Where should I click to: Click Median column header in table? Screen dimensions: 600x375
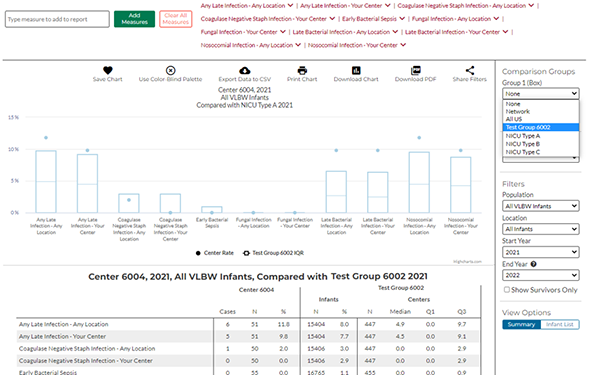[x=400, y=311]
